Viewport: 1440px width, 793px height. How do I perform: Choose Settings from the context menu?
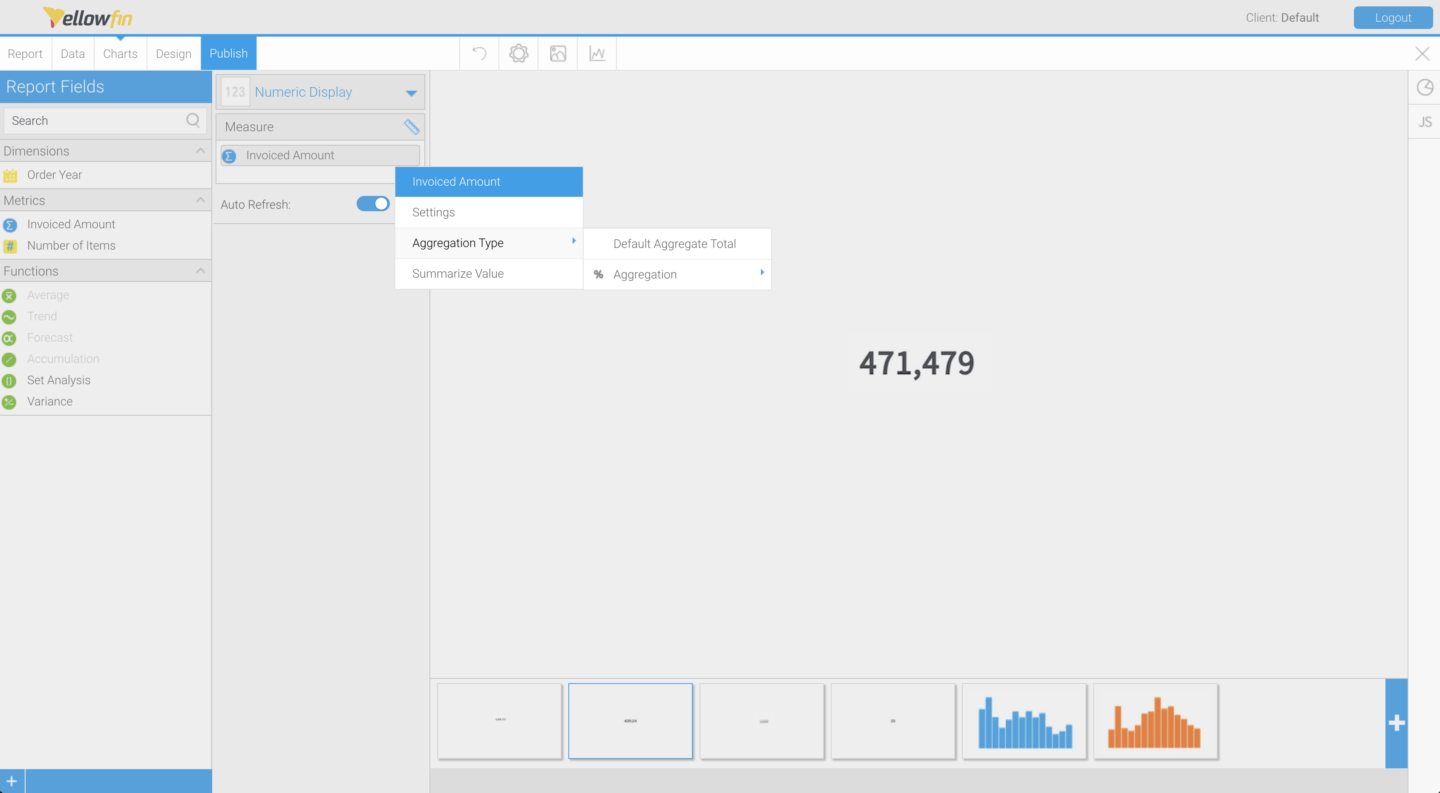pos(433,212)
